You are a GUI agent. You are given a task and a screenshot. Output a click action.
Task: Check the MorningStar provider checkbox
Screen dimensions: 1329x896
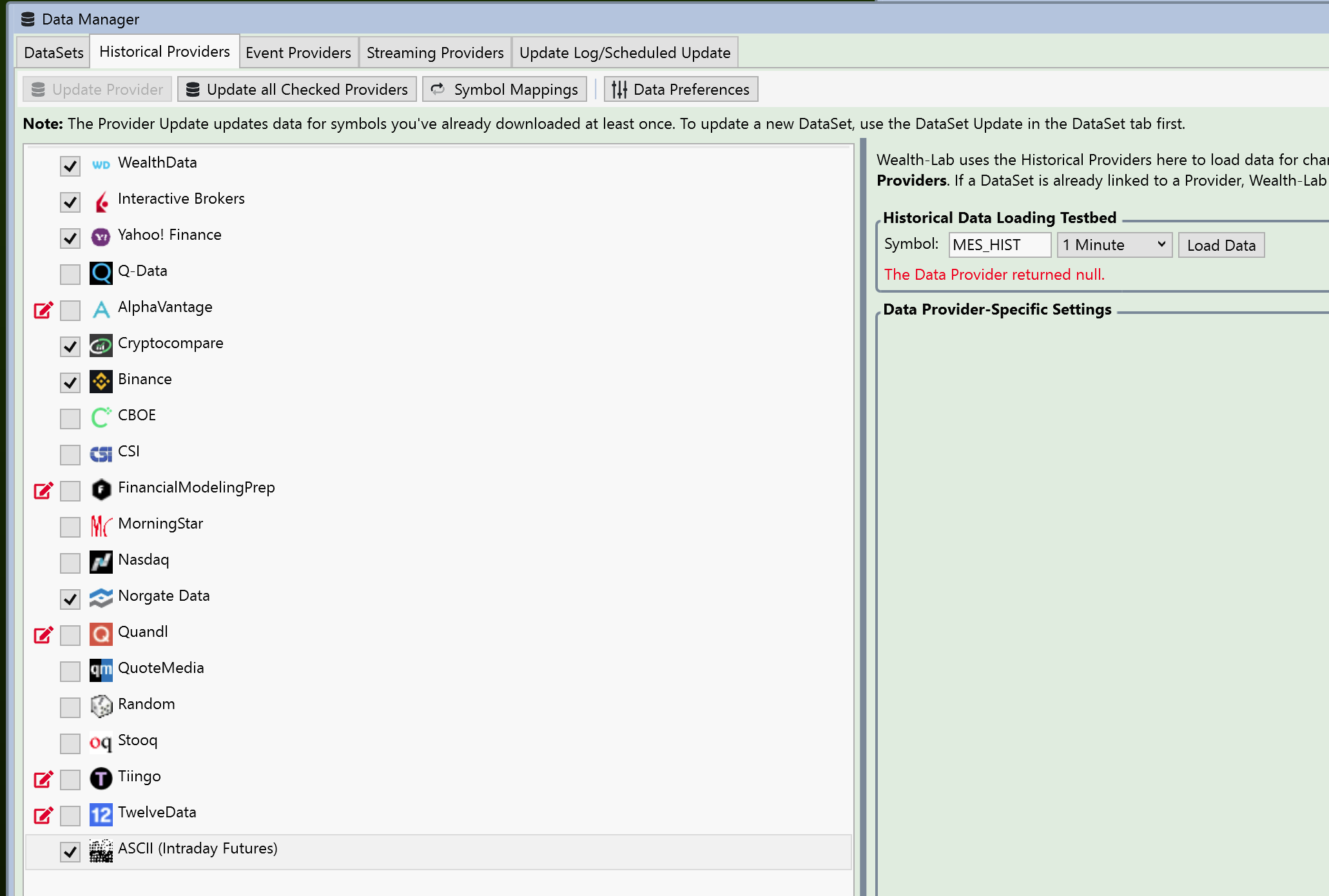pyautogui.click(x=70, y=527)
